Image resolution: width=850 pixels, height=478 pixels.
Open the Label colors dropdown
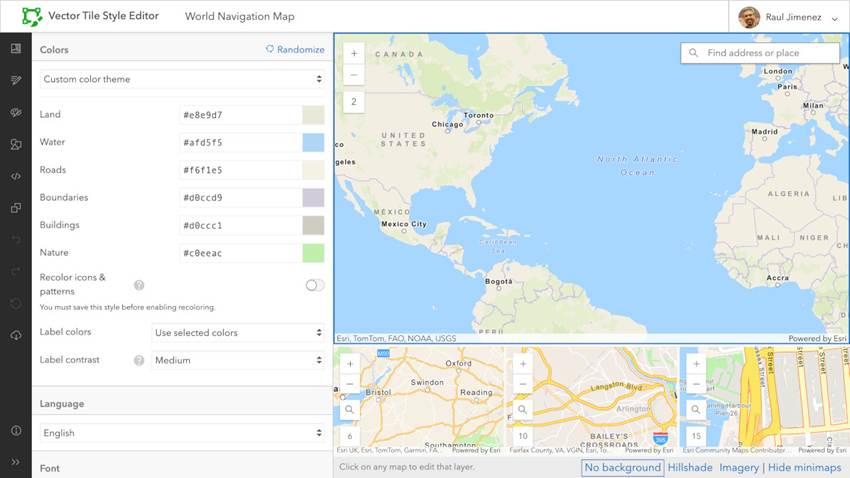click(x=239, y=333)
